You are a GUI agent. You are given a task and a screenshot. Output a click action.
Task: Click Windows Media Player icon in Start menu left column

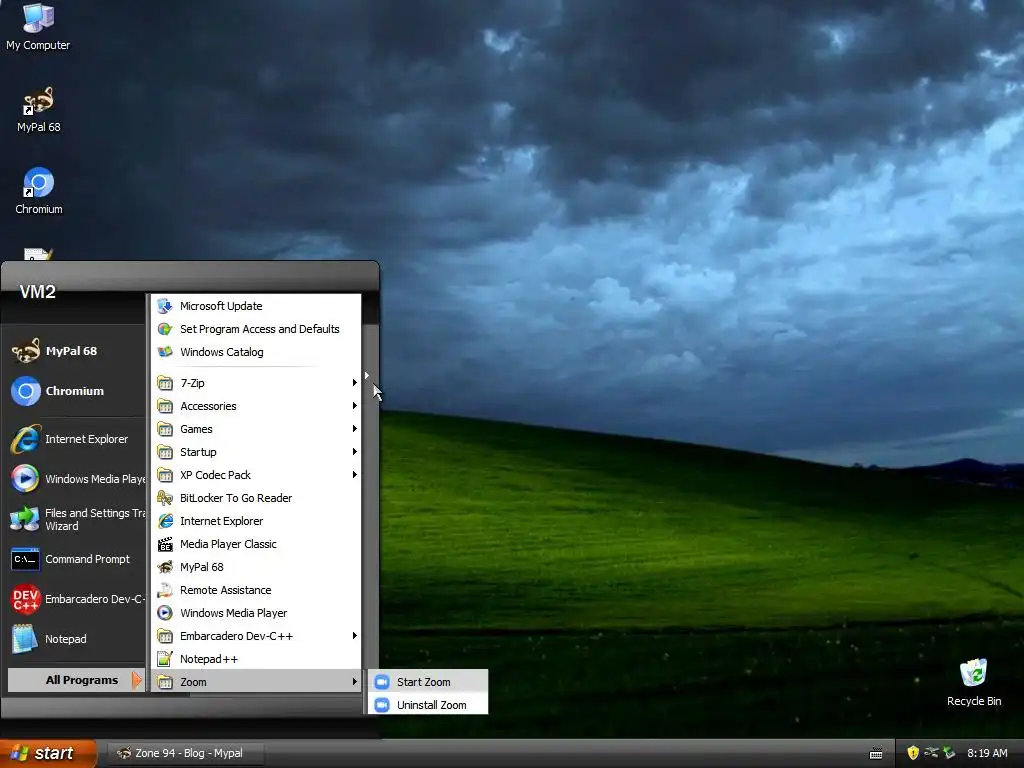coord(25,479)
